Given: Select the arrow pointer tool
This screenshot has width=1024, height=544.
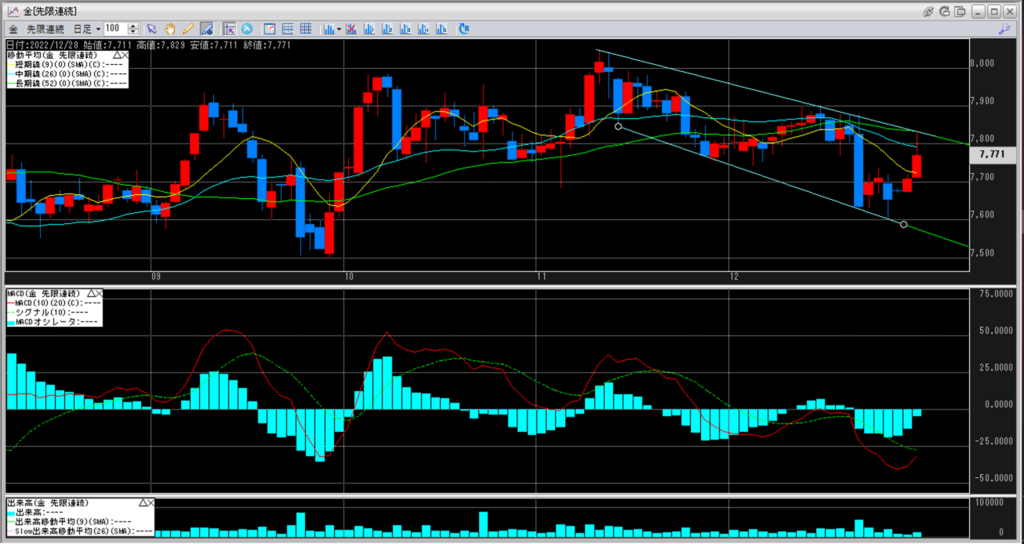Looking at the screenshot, I should coord(152,29).
